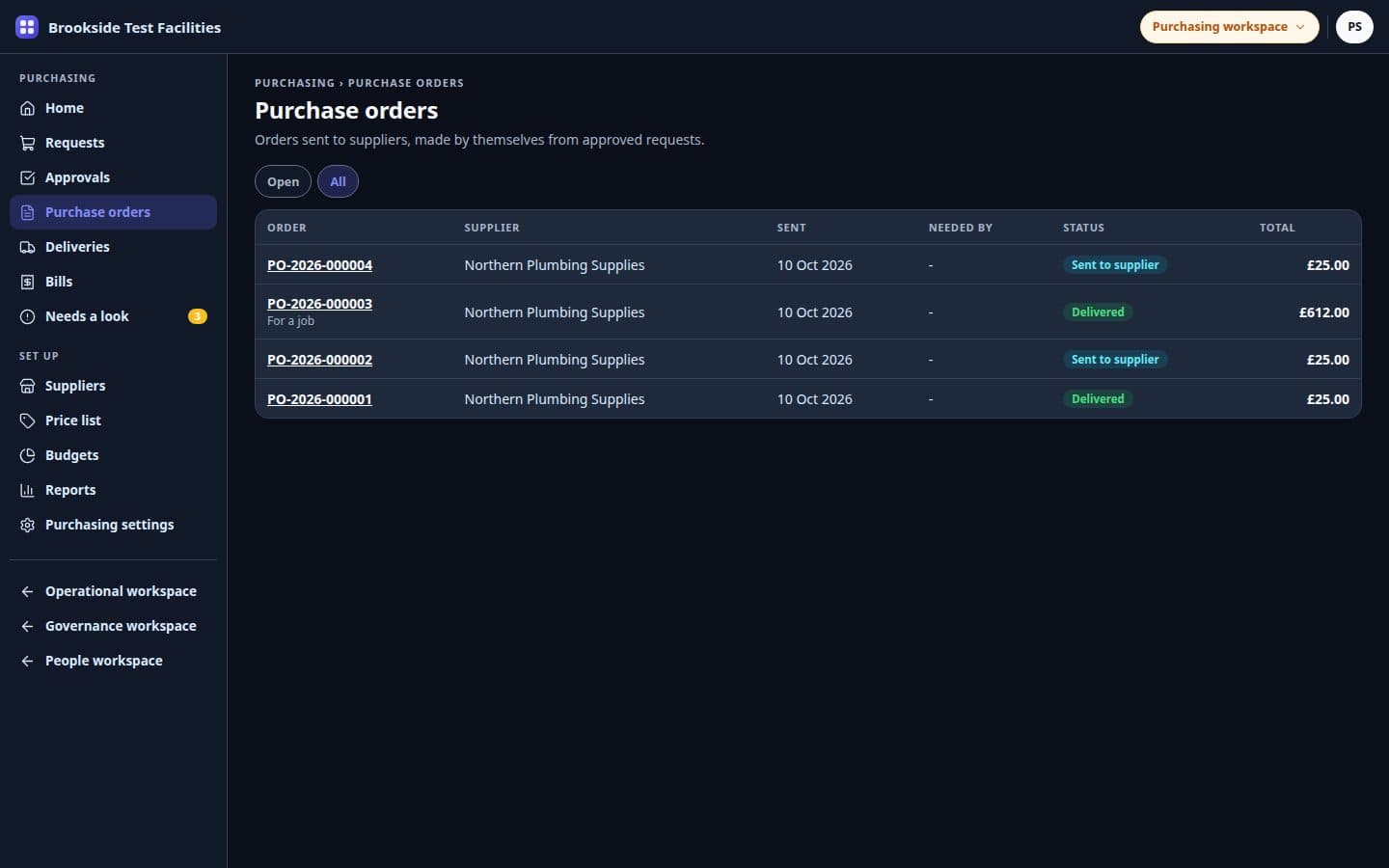Open the PS user avatar menu
The height and width of the screenshot is (868, 1389).
(1354, 27)
